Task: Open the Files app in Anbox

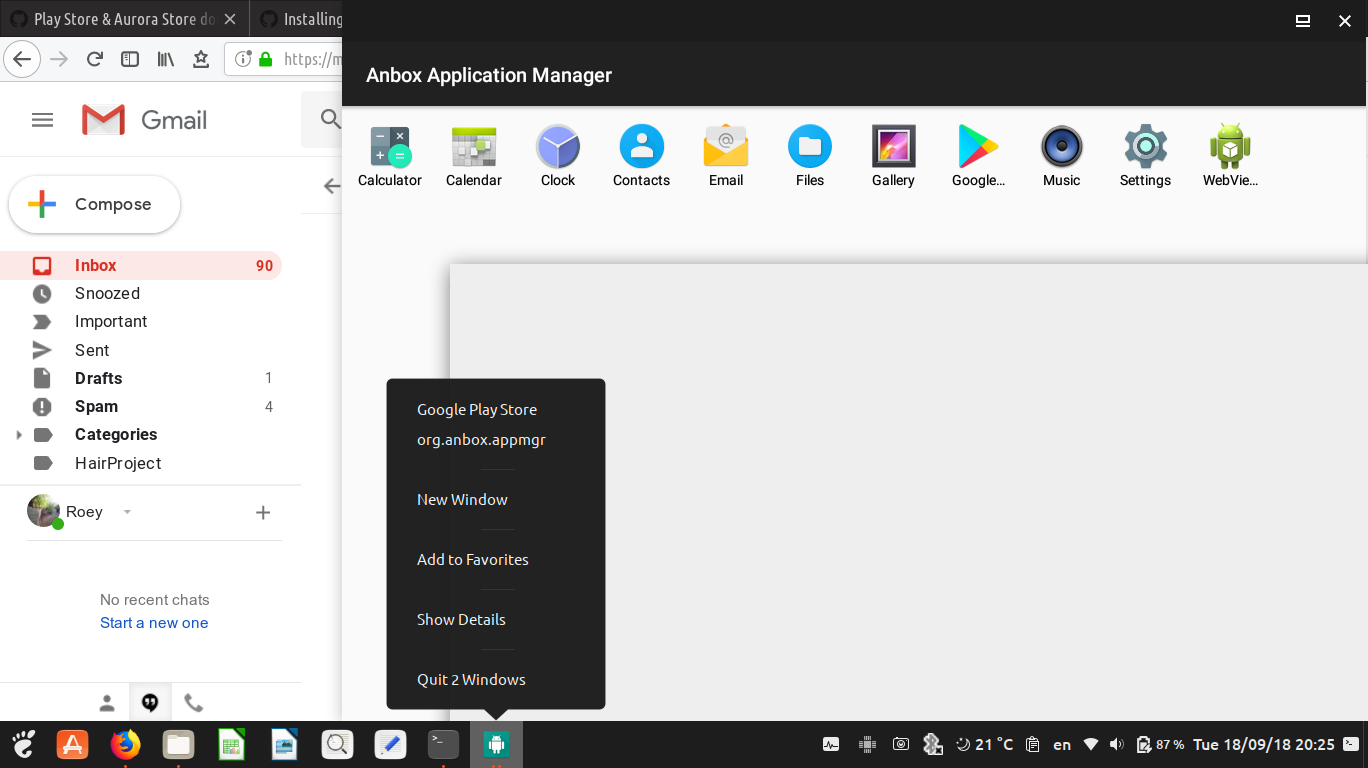Action: pyautogui.click(x=810, y=157)
